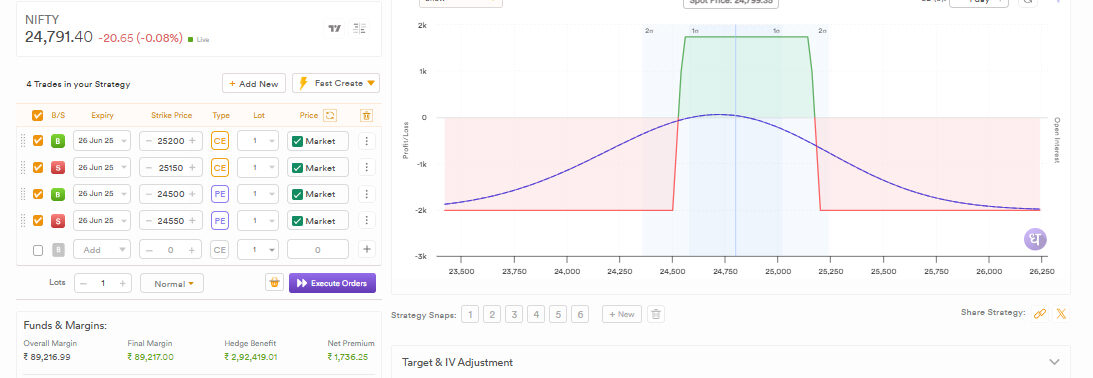1093x378 pixels.
Task: Delete a strategy snap with its trash icon
Action: [655, 314]
